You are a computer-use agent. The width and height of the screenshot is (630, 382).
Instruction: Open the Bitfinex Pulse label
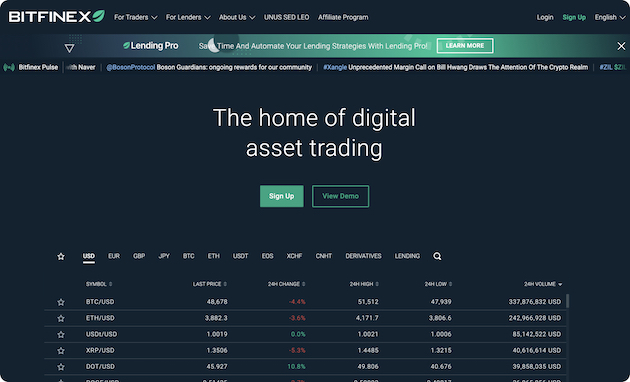pyautogui.click(x=38, y=67)
